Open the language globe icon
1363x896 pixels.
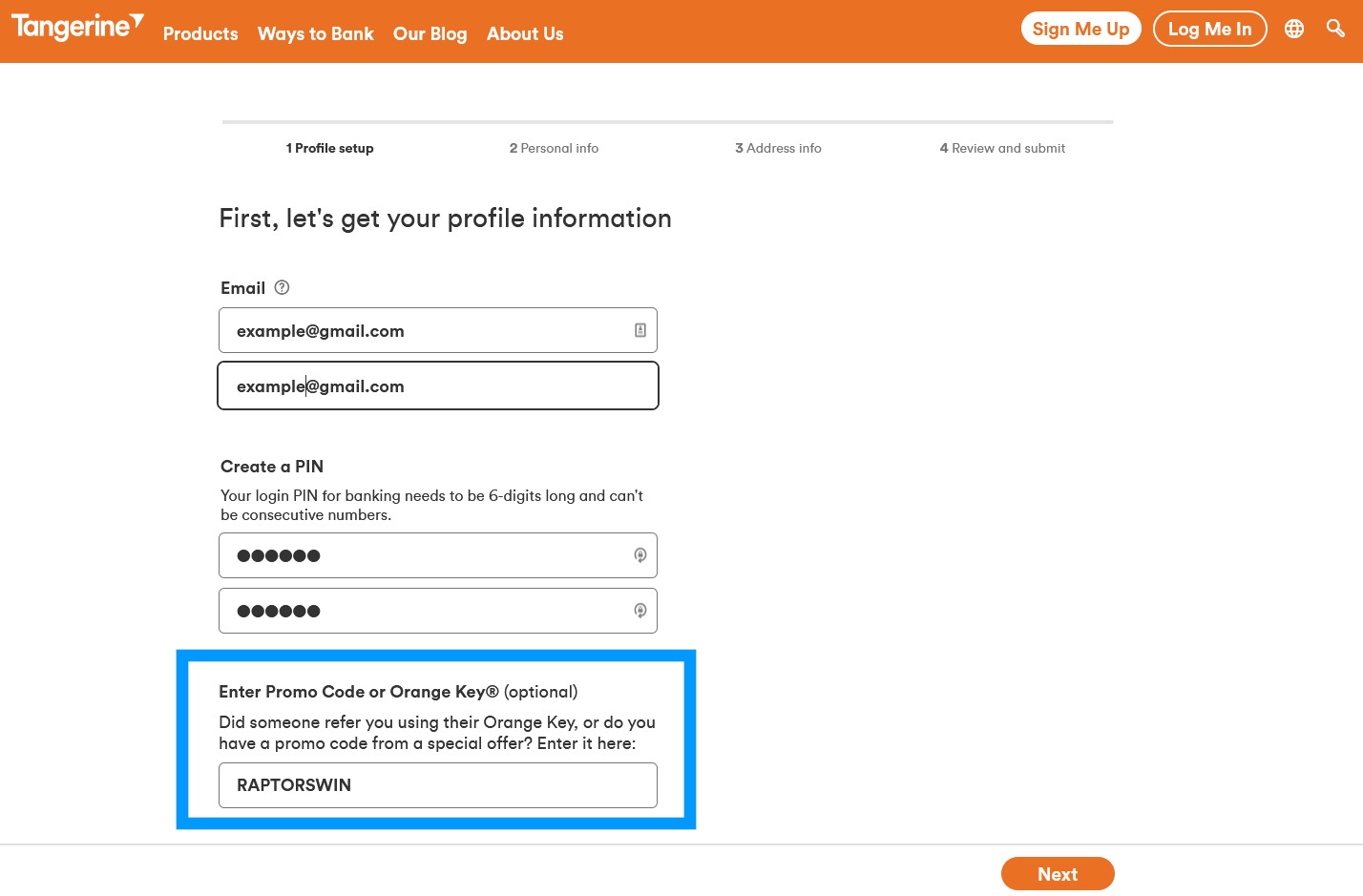click(x=1294, y=29)
